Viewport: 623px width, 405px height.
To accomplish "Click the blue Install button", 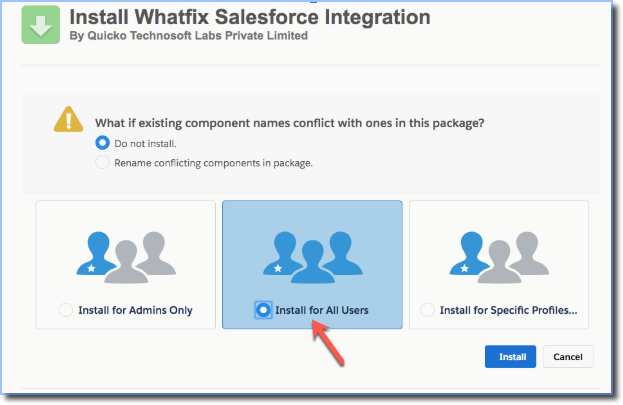I will [511, 357].
